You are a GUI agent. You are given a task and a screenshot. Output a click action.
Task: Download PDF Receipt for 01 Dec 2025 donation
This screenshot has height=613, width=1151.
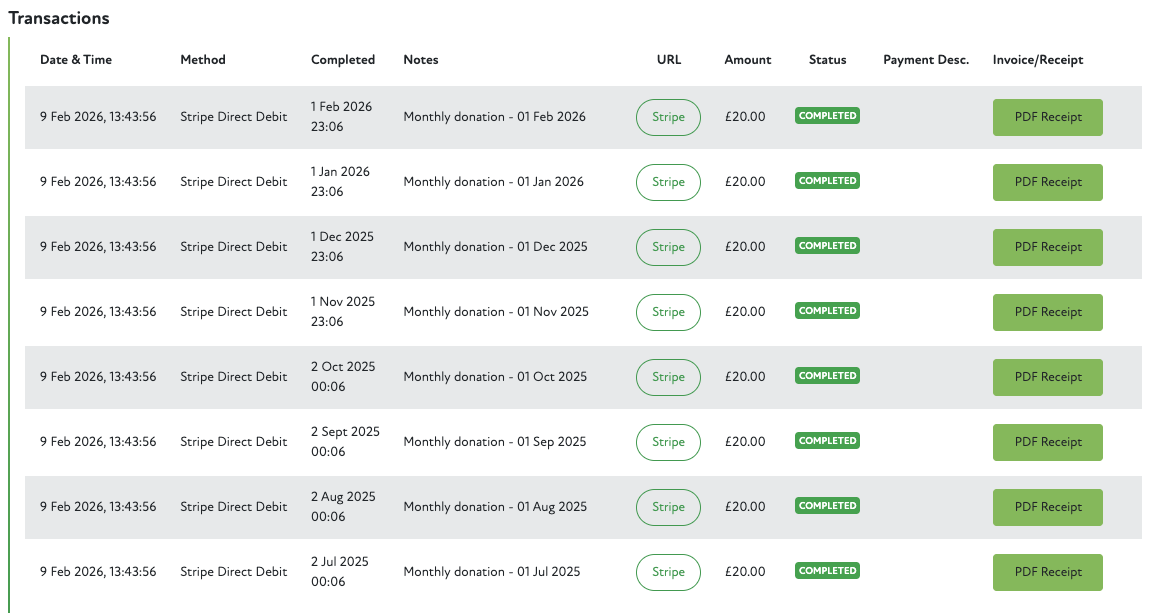(1047, 247)
